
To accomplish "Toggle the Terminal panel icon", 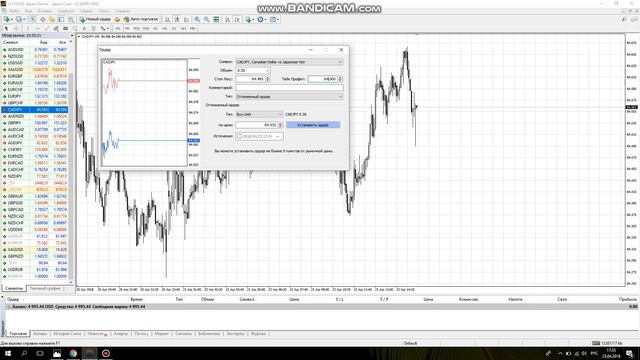I will pos(61,19).
